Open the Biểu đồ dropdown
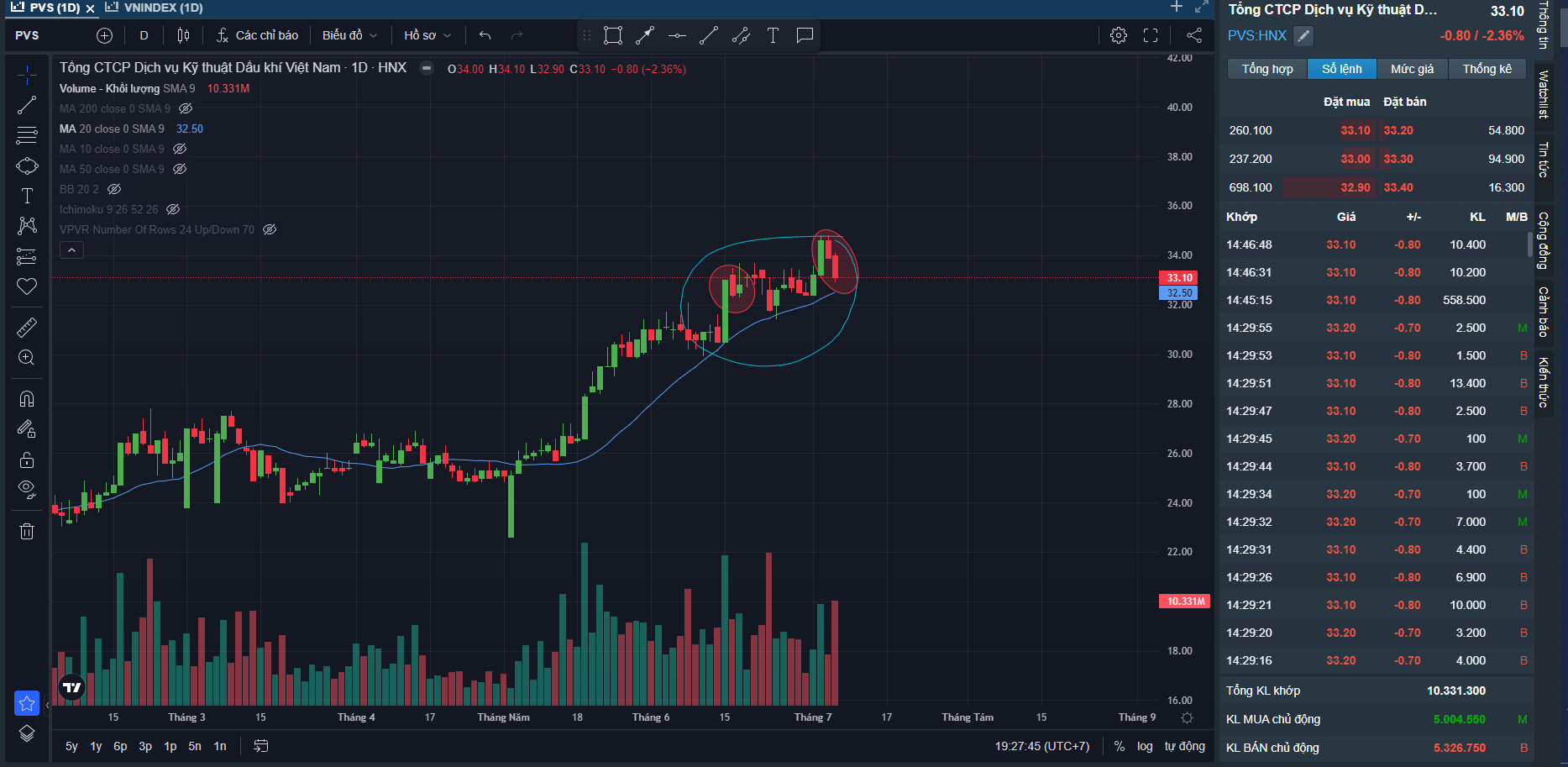 (349, 35)
